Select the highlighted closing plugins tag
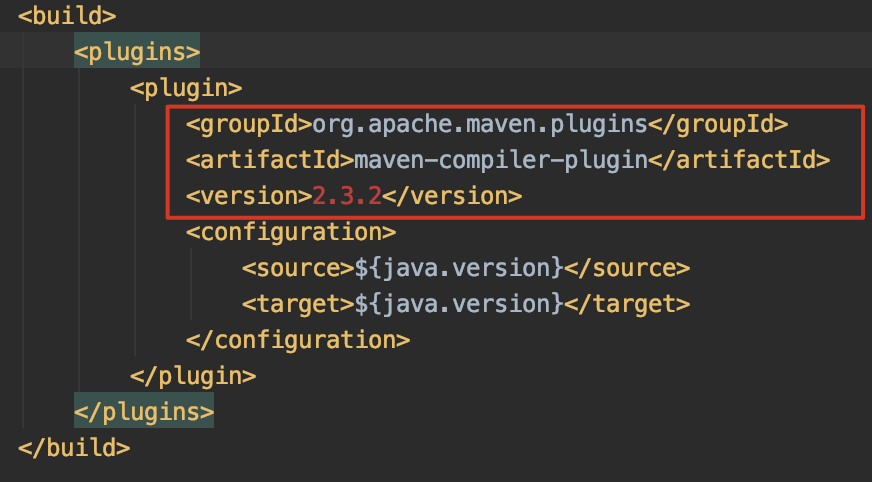 [x=144, y=412]
